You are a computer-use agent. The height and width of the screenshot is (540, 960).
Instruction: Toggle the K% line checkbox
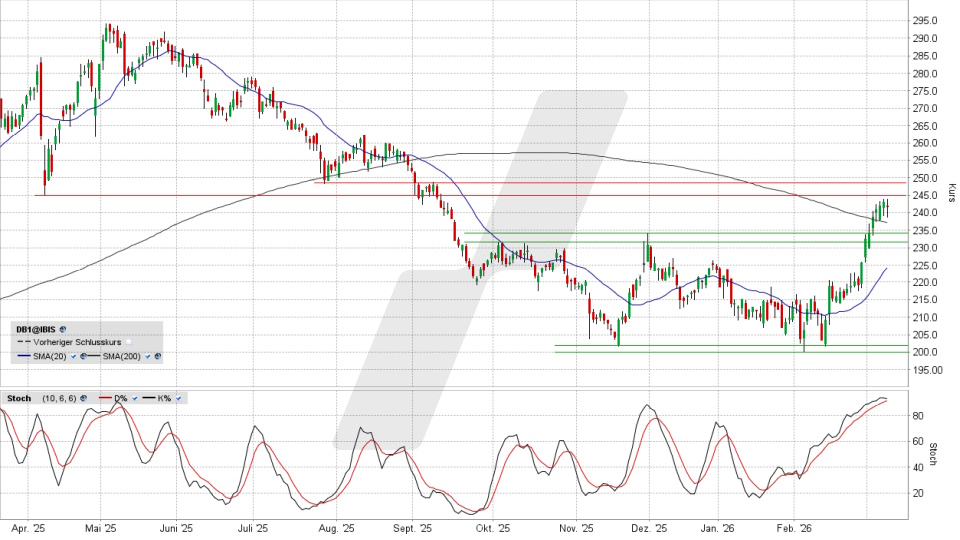[x=178, y=398]
